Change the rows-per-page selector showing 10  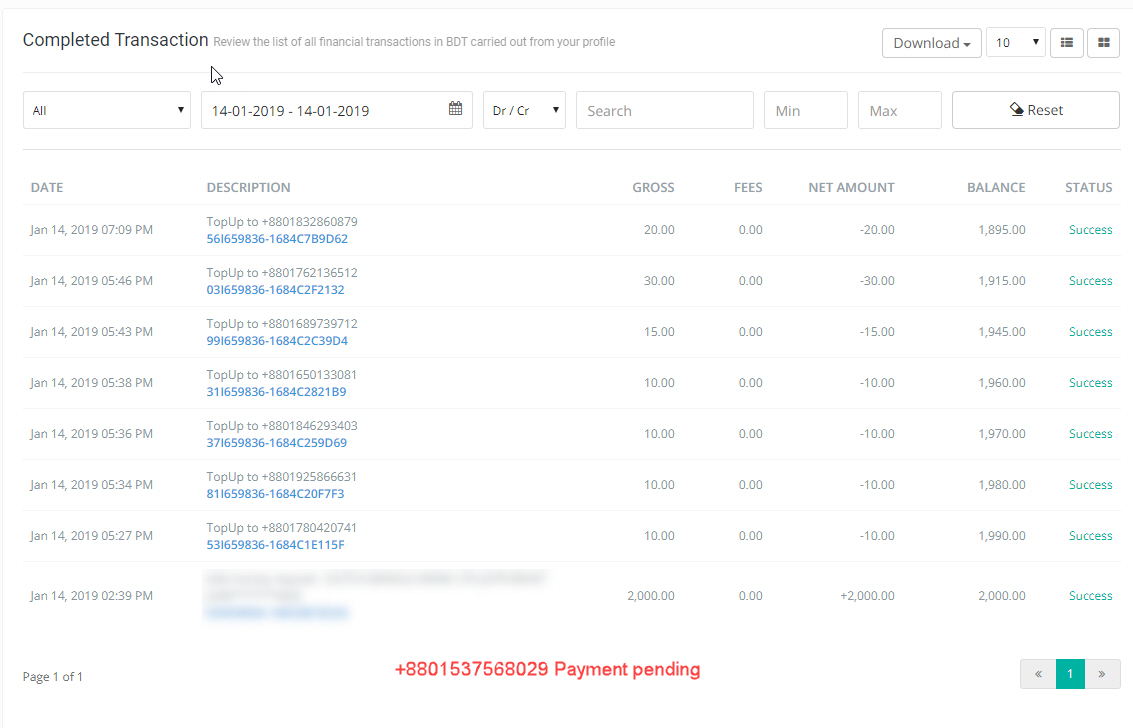[1016, 43]
